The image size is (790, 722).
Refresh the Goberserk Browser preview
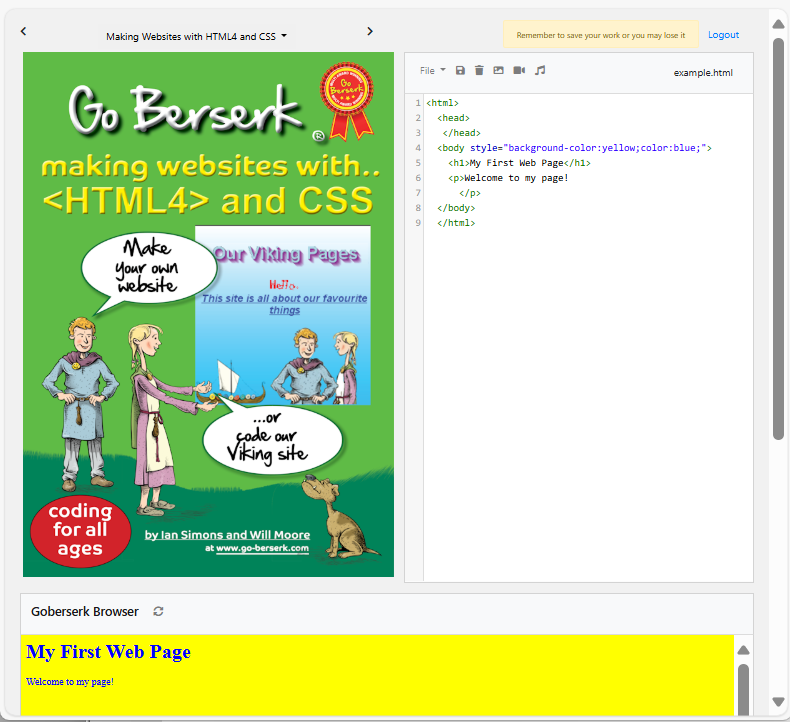(x=158, y=611)
